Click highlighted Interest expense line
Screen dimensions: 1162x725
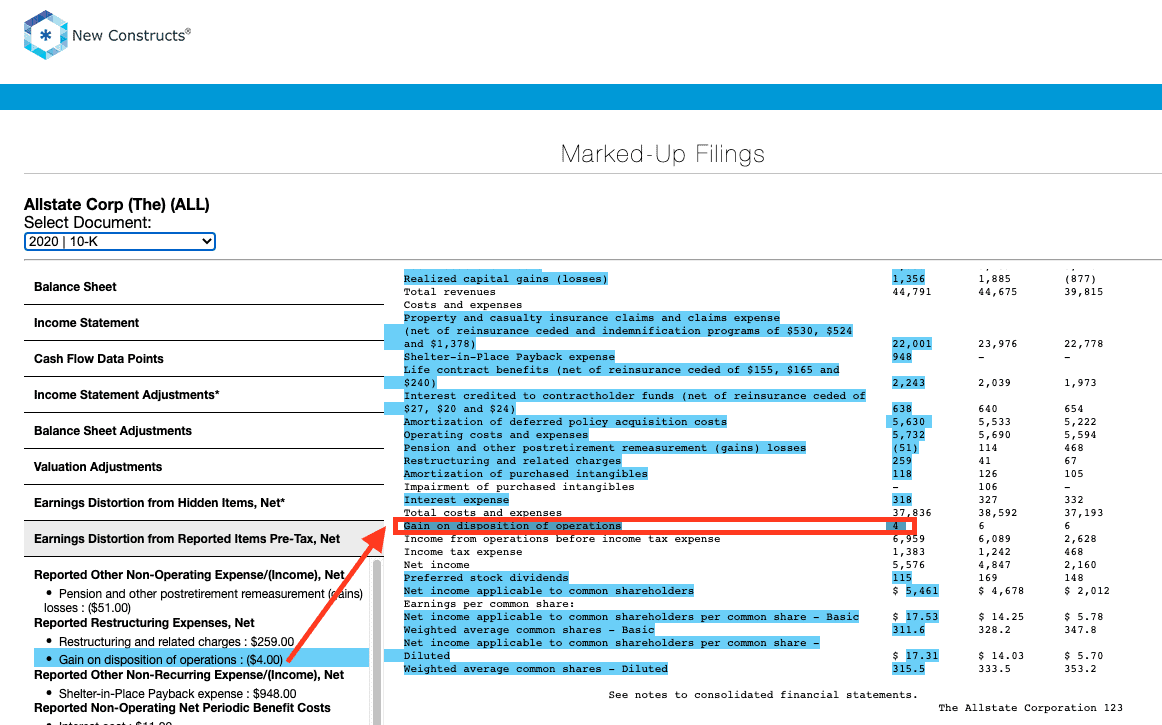[x=456, y=500]
